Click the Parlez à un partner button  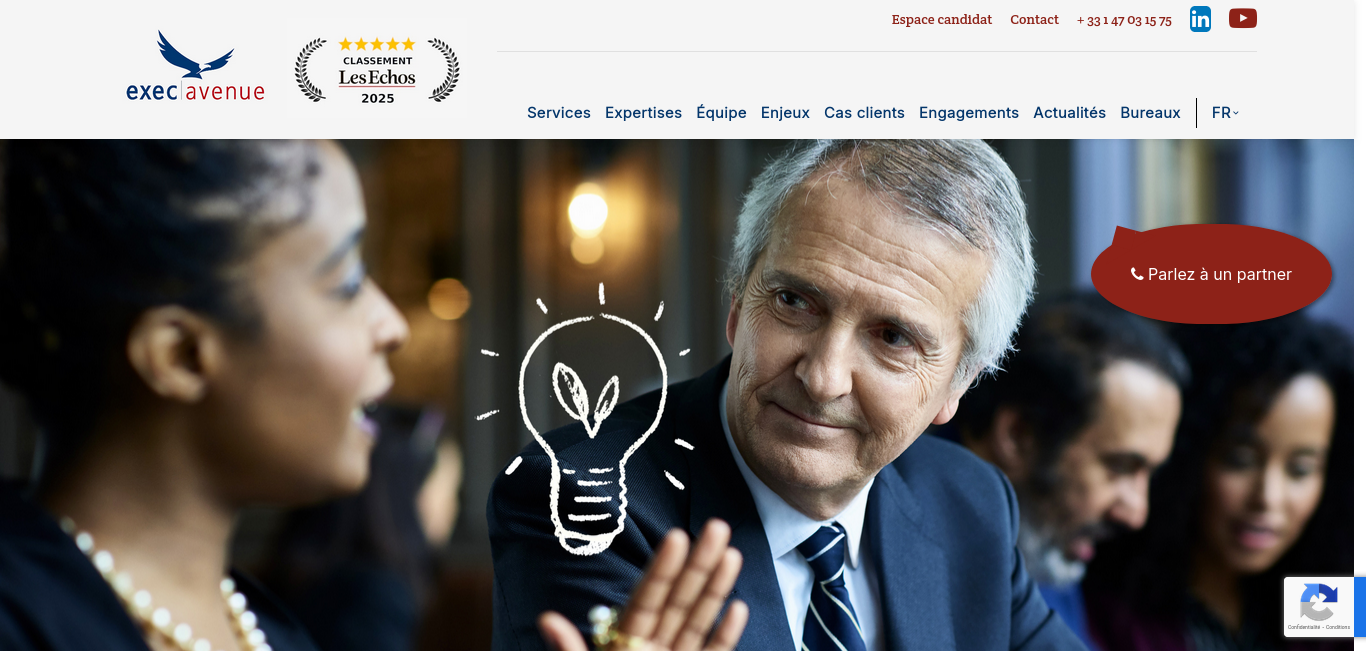1211,274
